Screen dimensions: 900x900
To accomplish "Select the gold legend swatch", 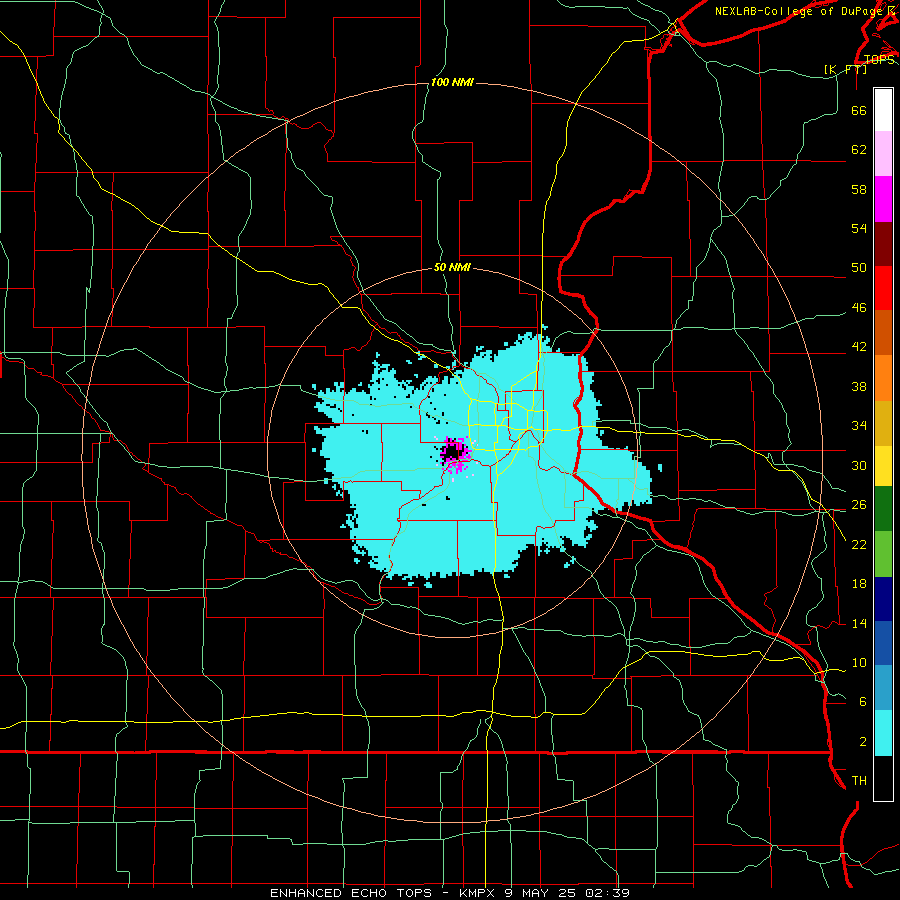I will click(x=883, y=424).
